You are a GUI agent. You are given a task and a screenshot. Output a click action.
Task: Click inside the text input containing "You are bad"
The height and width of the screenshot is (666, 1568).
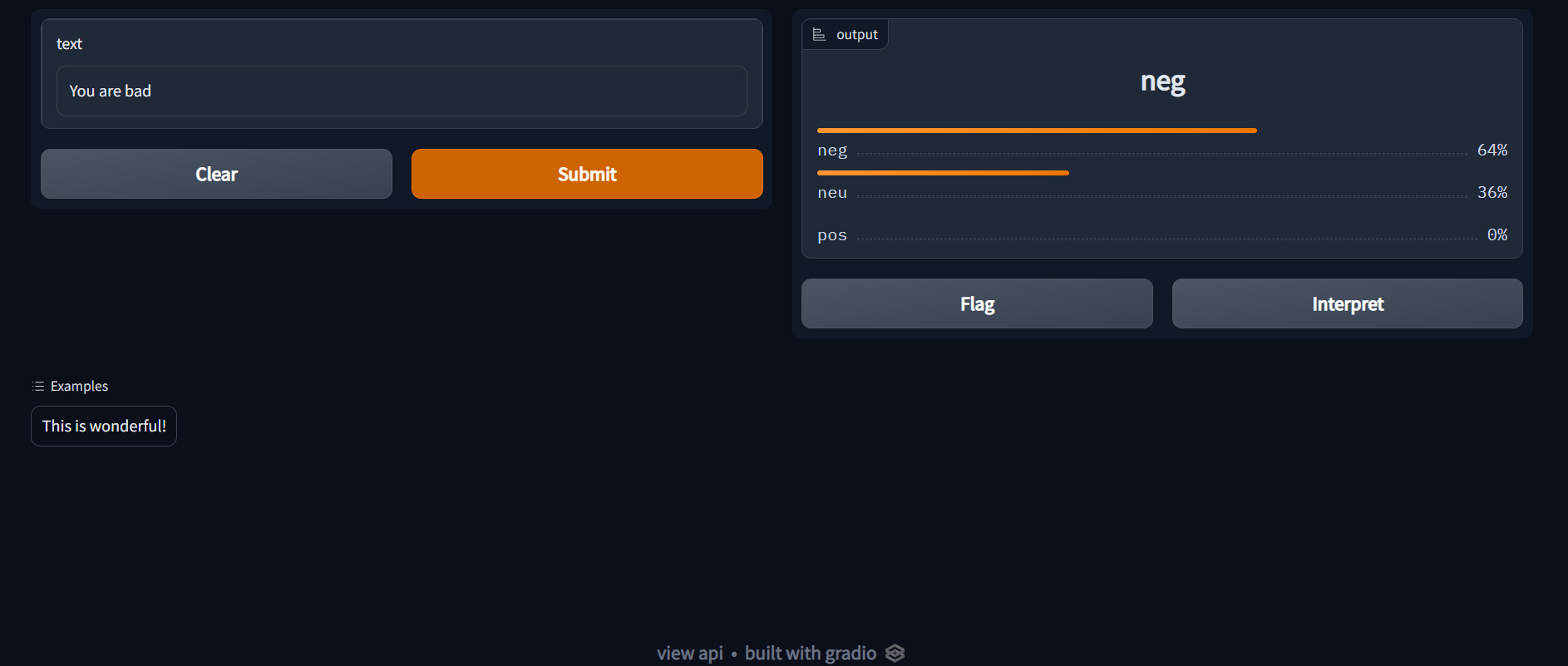pos(402,91)
